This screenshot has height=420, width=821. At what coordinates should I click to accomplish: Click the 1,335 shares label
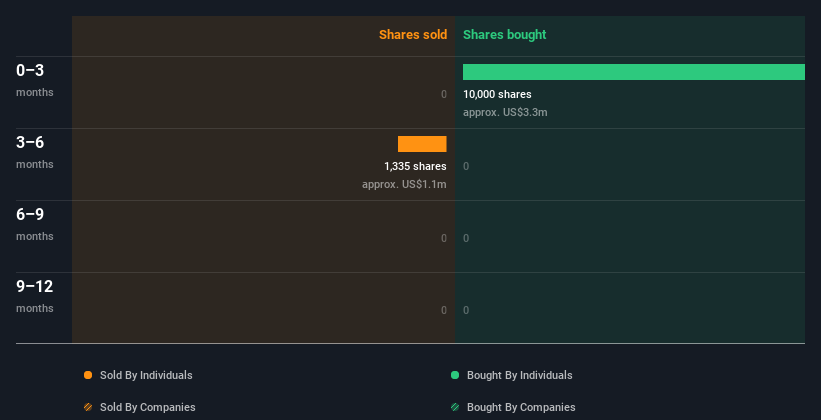[x=415, y=167]
